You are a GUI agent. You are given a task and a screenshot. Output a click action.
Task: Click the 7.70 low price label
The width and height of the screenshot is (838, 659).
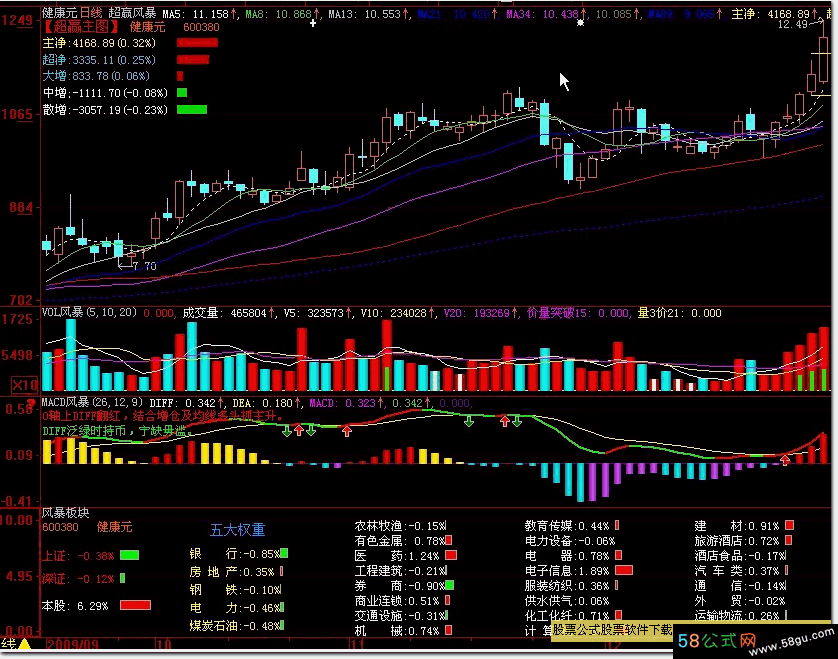[143, 266]
